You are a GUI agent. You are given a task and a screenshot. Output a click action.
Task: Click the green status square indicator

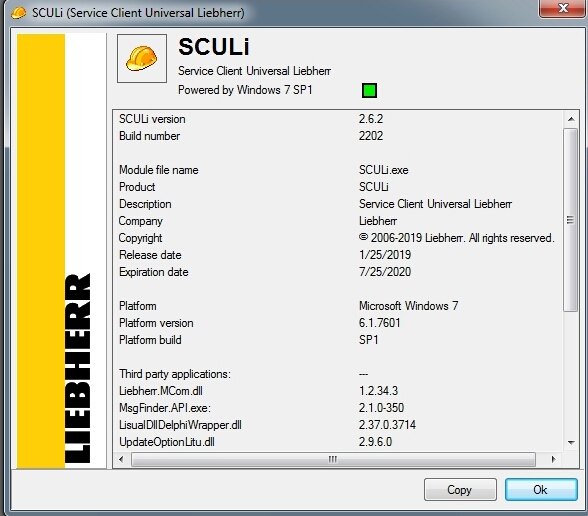[369, 90]
